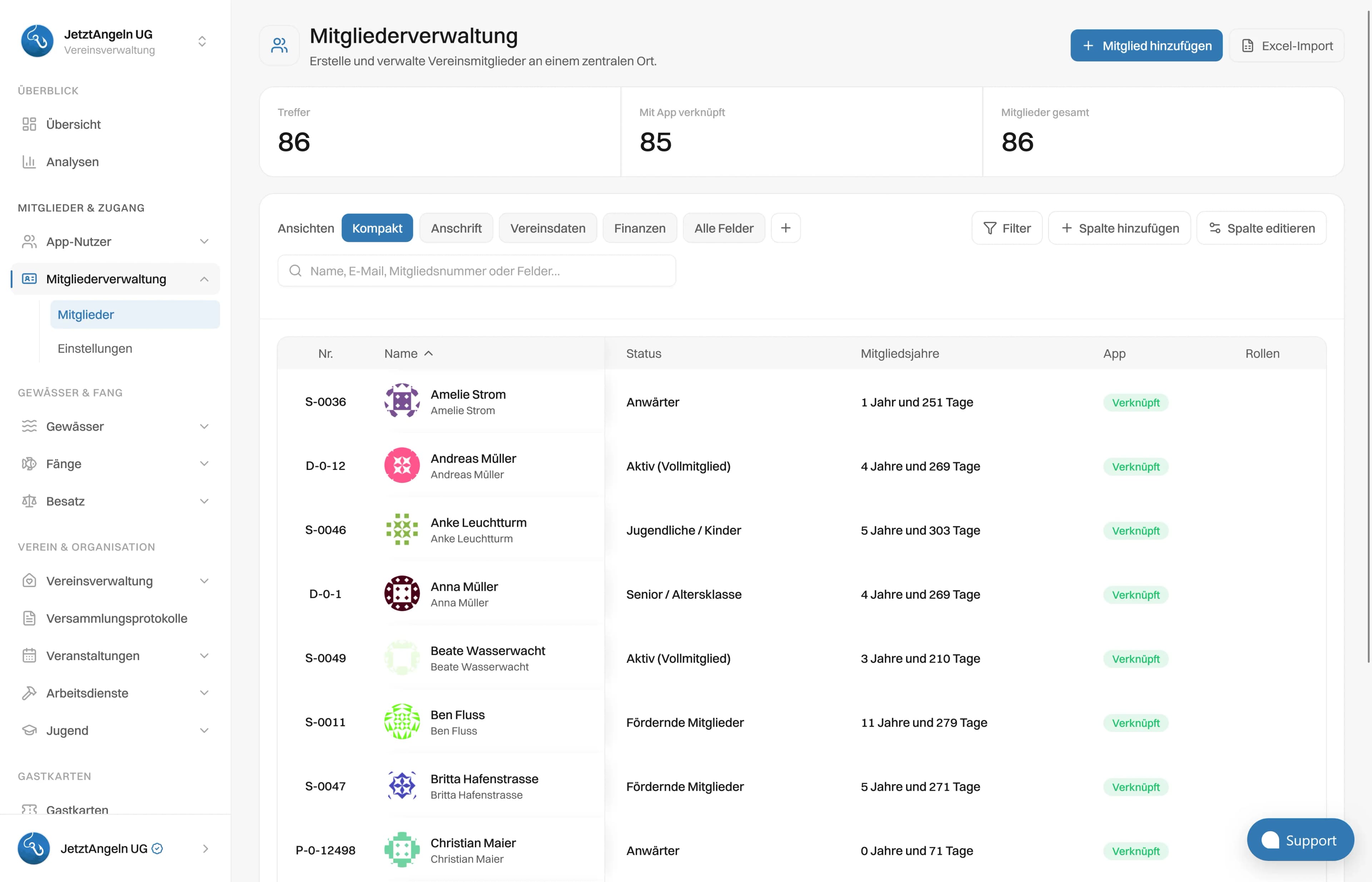
Task: Collapse the Mitgliederverwaltung section
Action: click(x=204, y=279)
